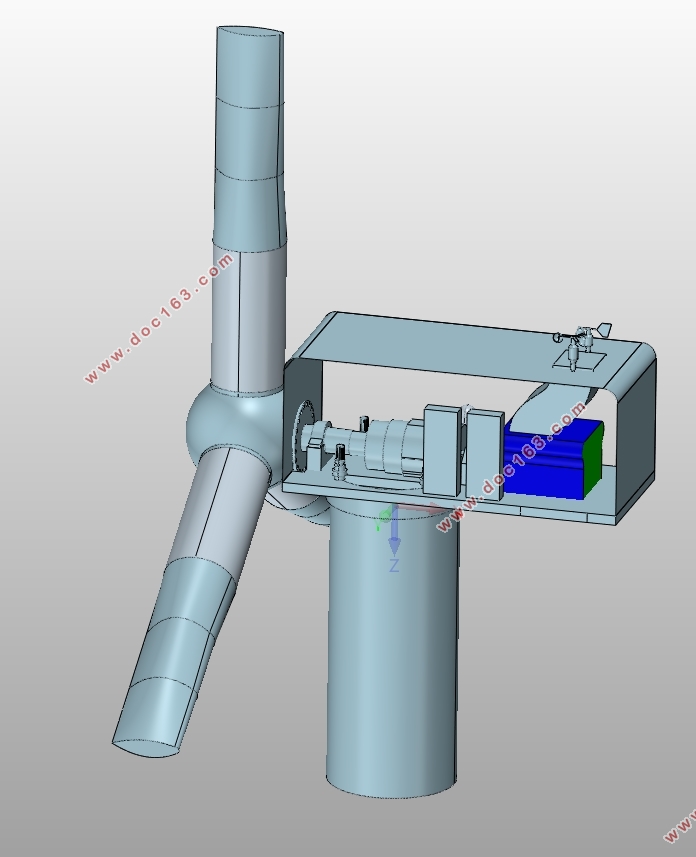This screenshot has height=857, width=696.
Task: Click the Z axis label
Action: pyautogui.click(x=394, y=566)
